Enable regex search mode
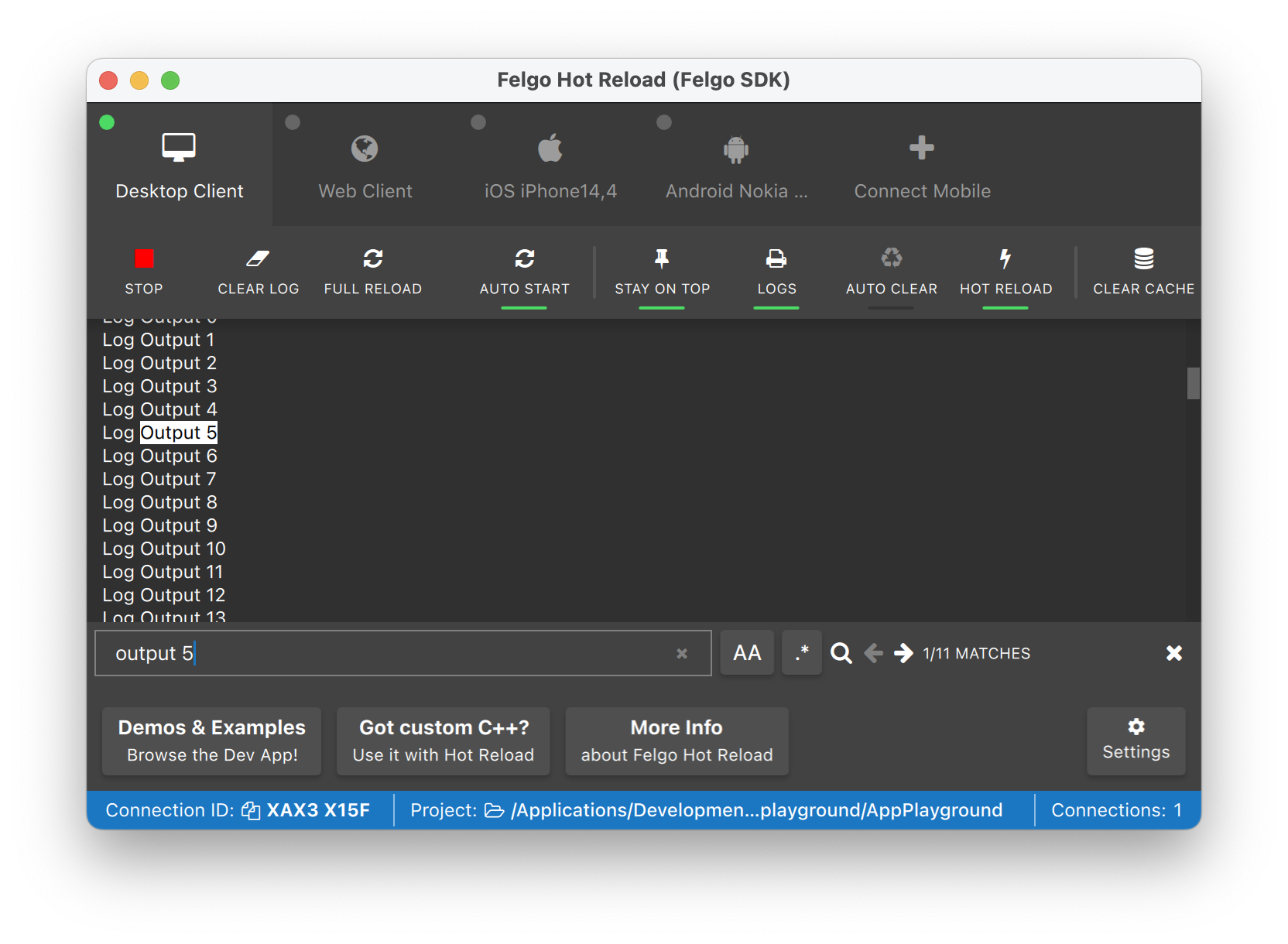Image resolution: width=1288 pixels, height=944 pixels. click(801, 652)
